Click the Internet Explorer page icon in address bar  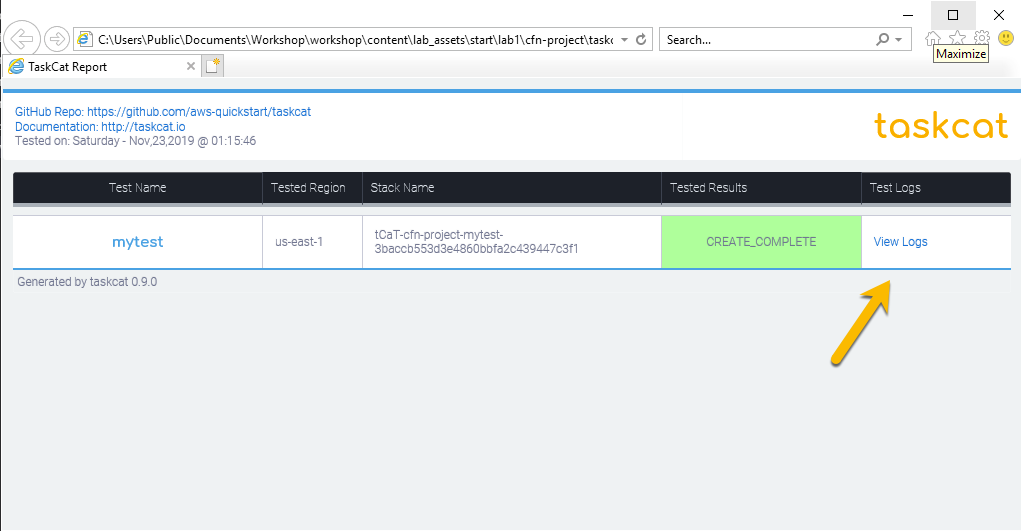84,39
